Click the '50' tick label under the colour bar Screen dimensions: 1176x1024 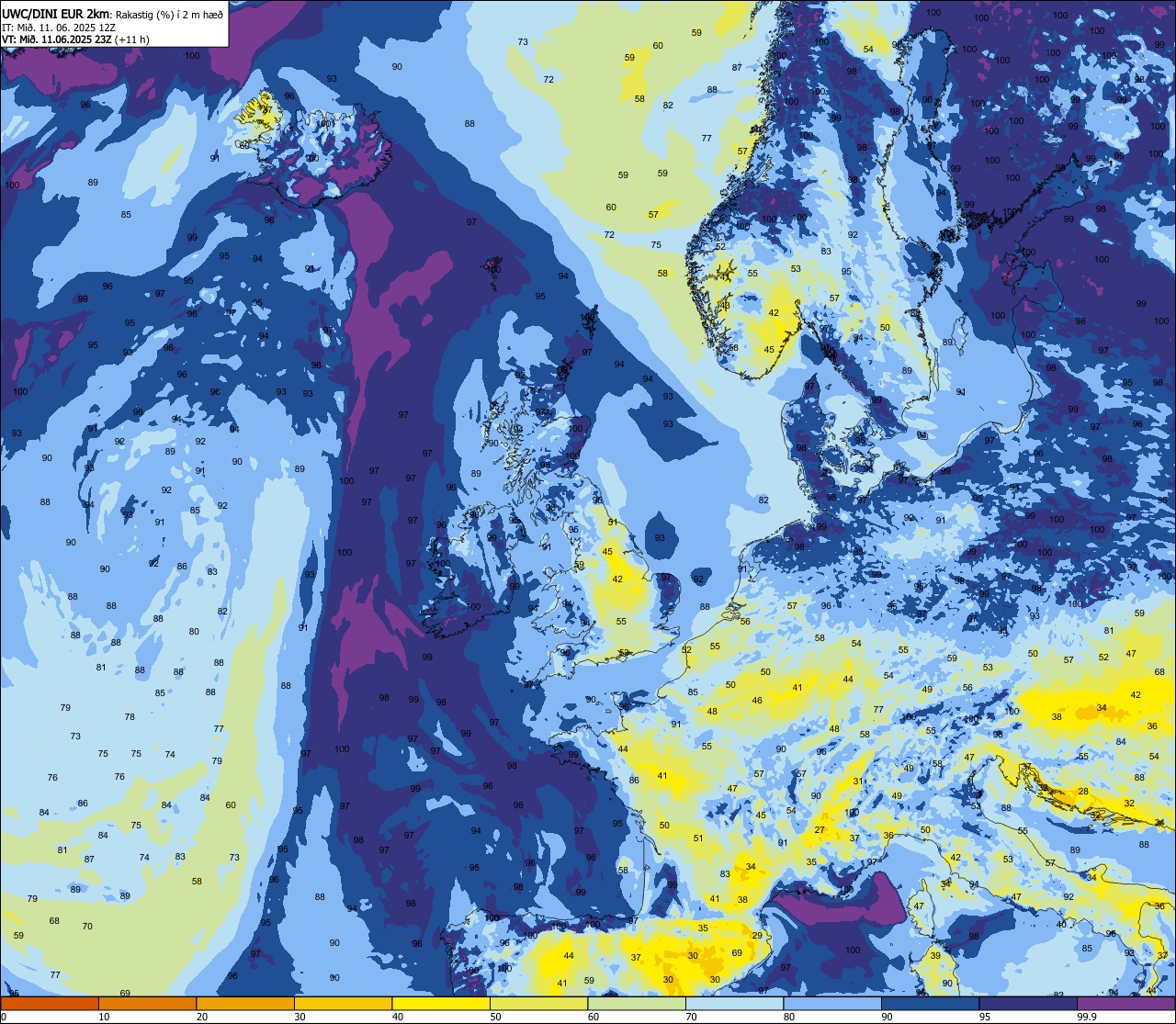tap(495, 1017)
